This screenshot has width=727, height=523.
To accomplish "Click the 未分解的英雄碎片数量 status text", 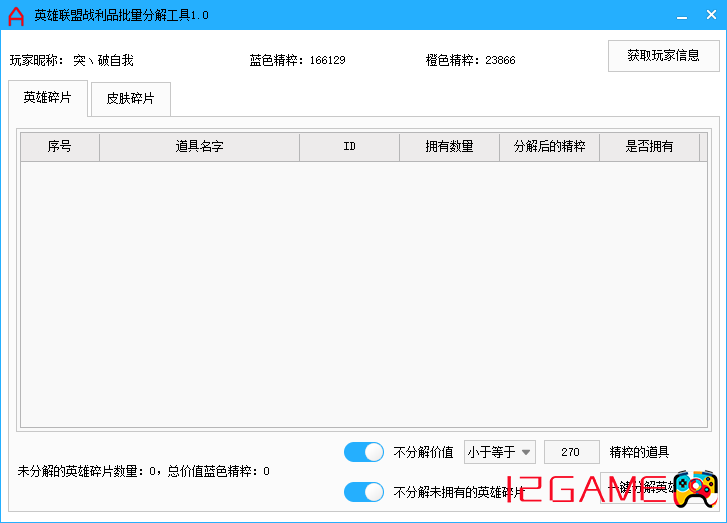I will pos(144,472).
